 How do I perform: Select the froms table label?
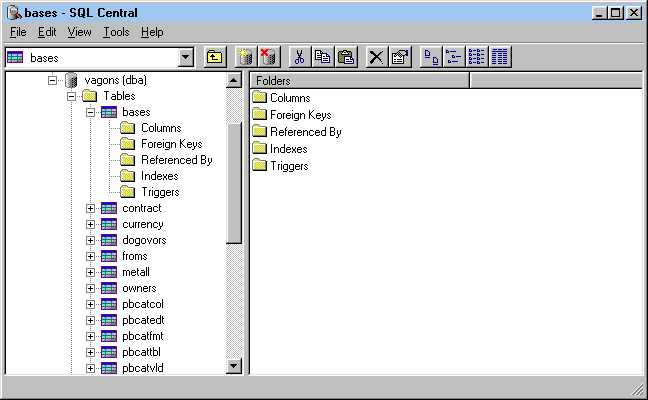[x=135, y=256]
